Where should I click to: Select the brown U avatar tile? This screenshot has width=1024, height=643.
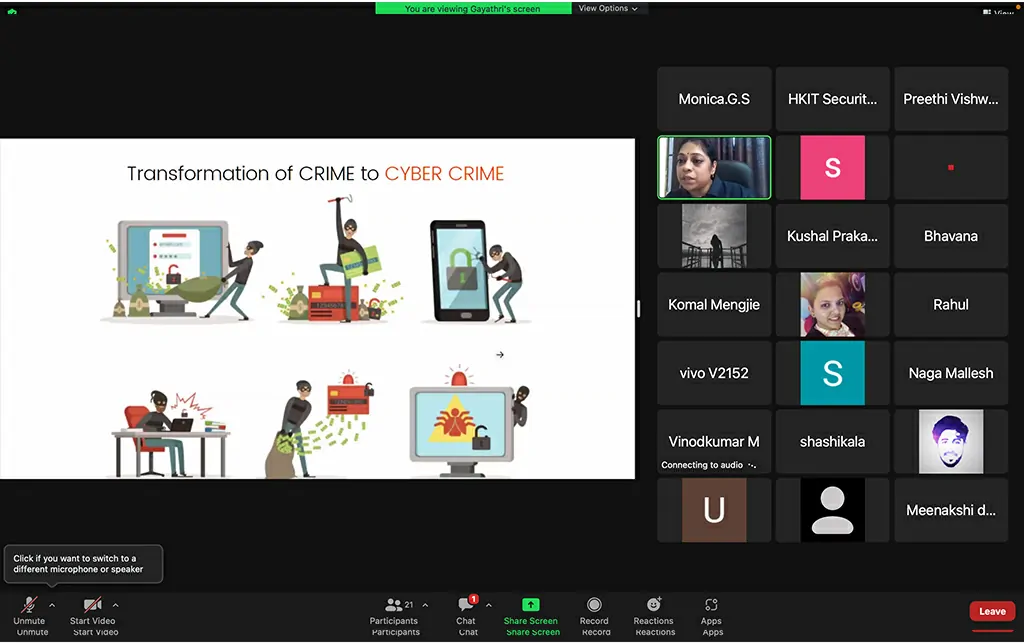(x=714, y=510)
